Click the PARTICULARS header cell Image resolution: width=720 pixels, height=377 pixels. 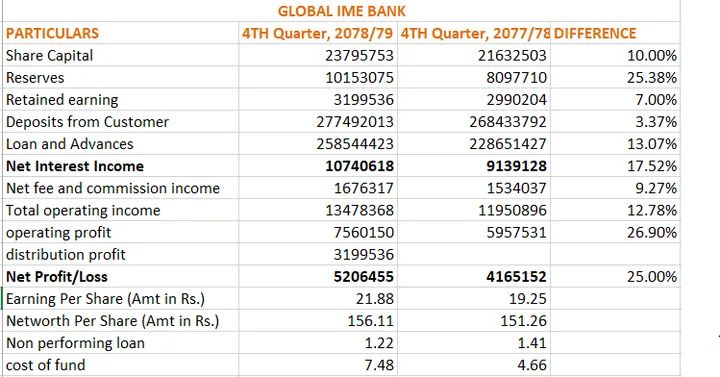pyautogui.click(x=120, y=33)
